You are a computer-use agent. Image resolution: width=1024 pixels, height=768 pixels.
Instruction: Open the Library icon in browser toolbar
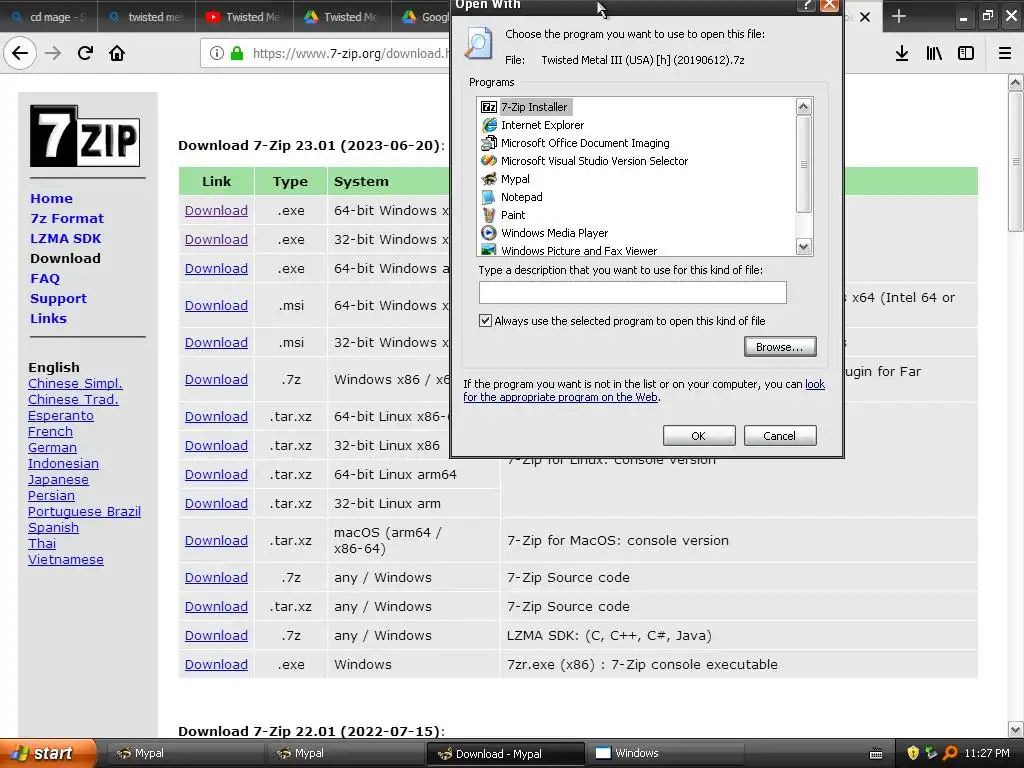coord(934,53)
